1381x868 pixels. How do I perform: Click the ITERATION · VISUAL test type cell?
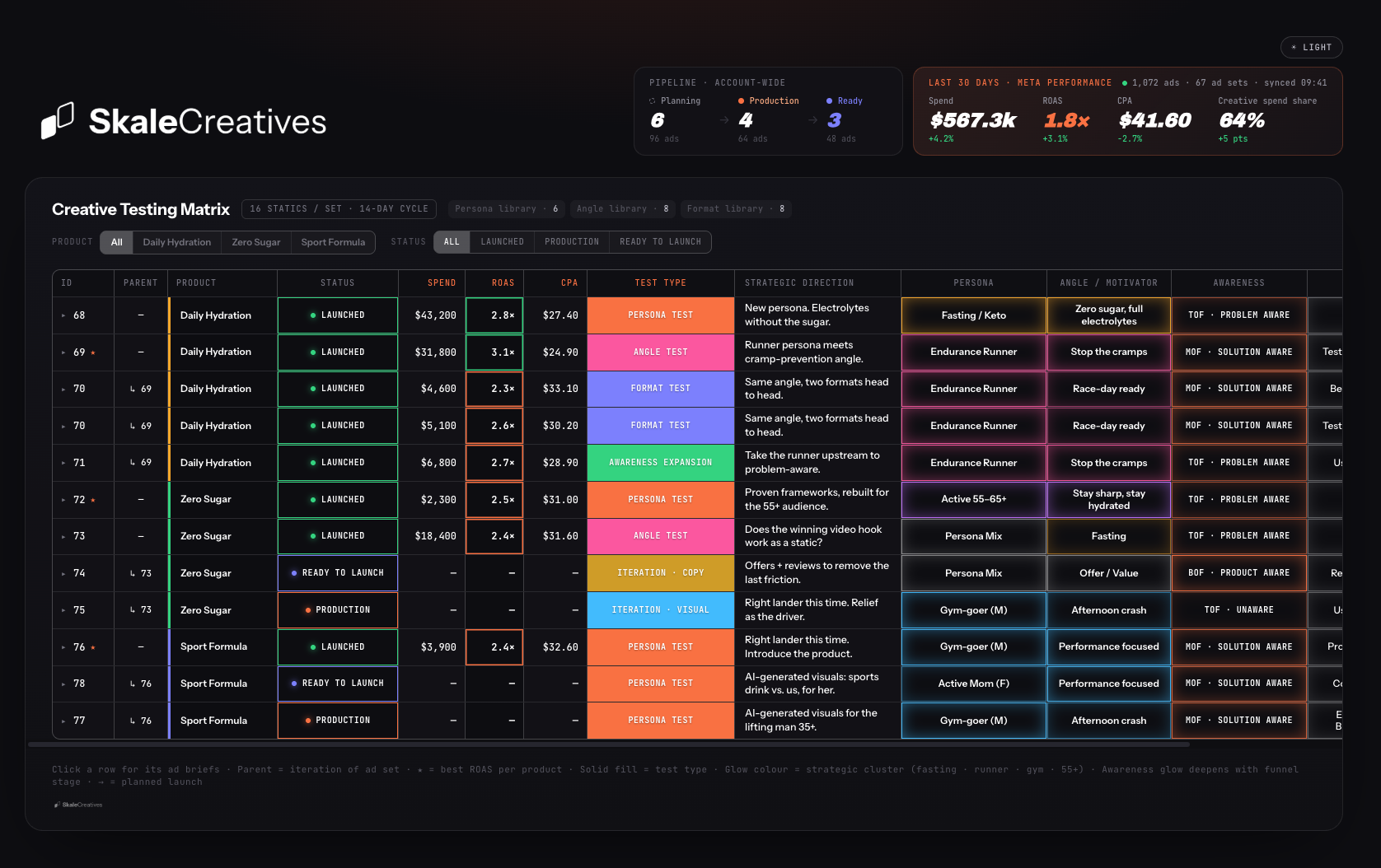click(660, 610)
